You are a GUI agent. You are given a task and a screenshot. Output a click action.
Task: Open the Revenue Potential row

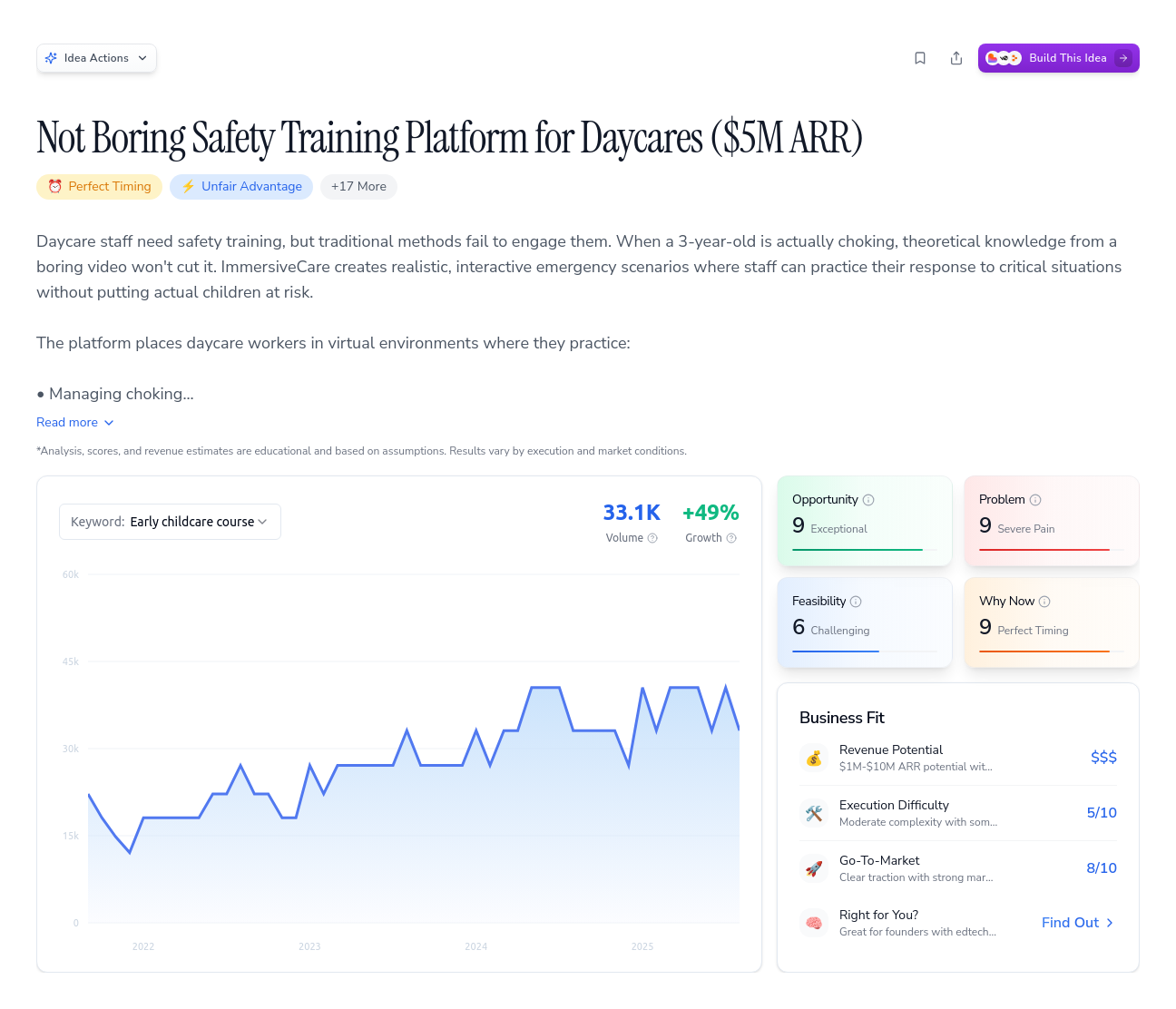957,758
